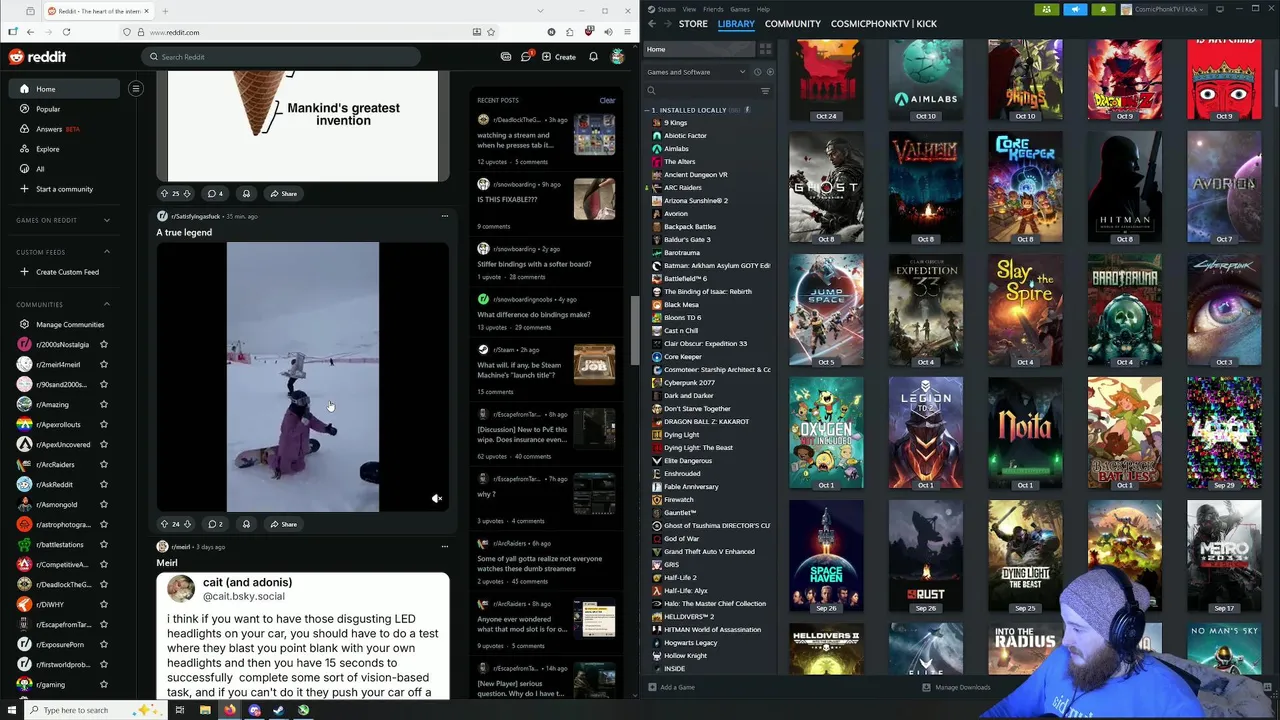Open Steam announcements megaphone button
1280x720 pixels.
(x=1075, y=9)
